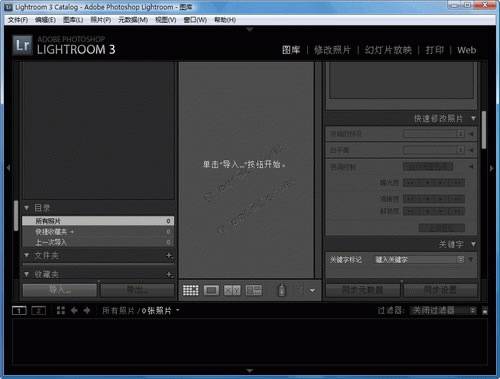Open Survey view in toolbar
This screenshot has width=500, height=379.
click(x=254, y=290)
